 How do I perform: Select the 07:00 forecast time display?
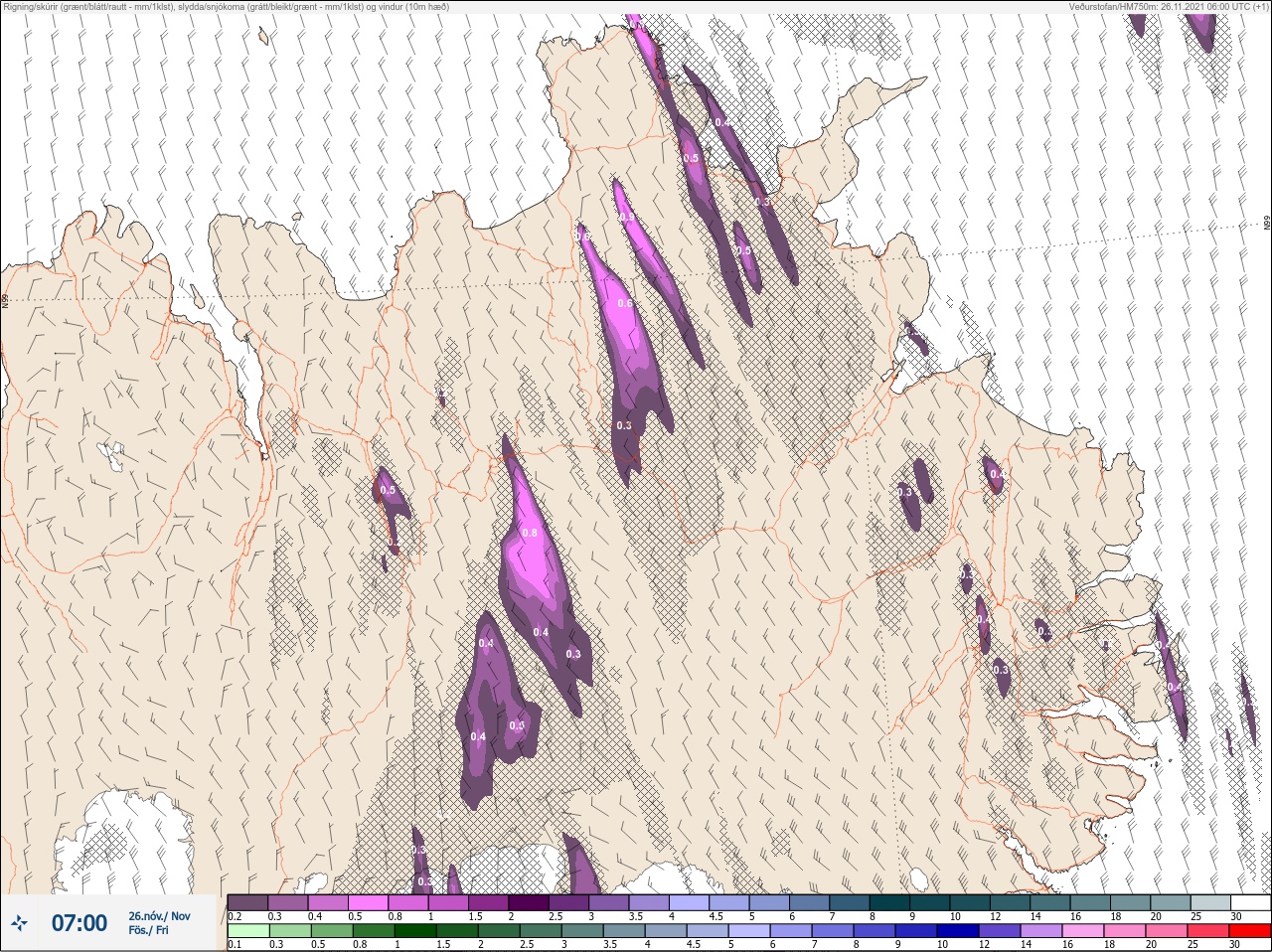click(79, 923)
